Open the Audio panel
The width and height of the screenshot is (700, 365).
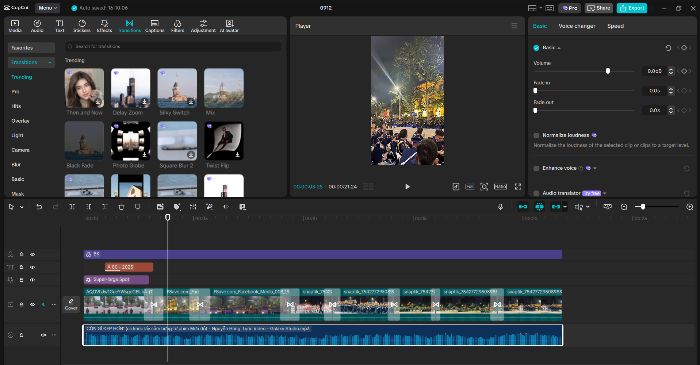(37, 26)
